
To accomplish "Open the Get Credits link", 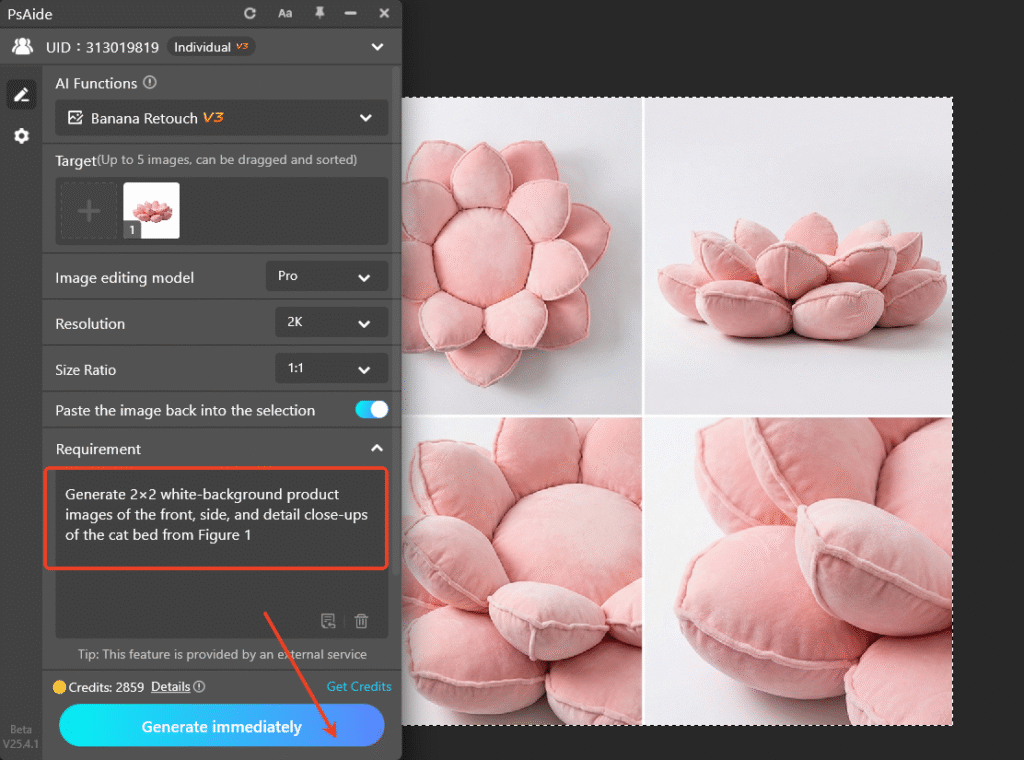I will 359,686.
